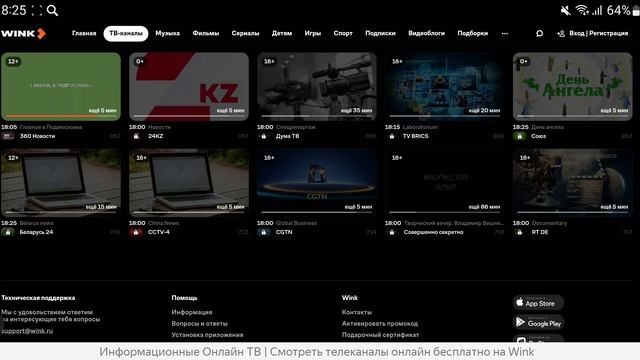The width and height of the screenshot is (640, 360).
Task: Tap the screenshot capture icon in status bar
Action: [37, 10]
